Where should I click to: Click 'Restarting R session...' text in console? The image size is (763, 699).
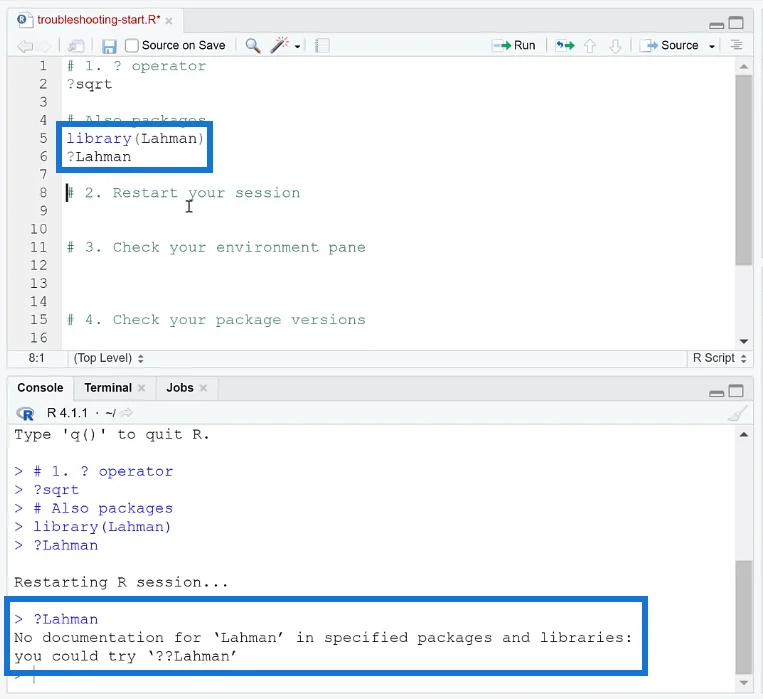[121, 582]
